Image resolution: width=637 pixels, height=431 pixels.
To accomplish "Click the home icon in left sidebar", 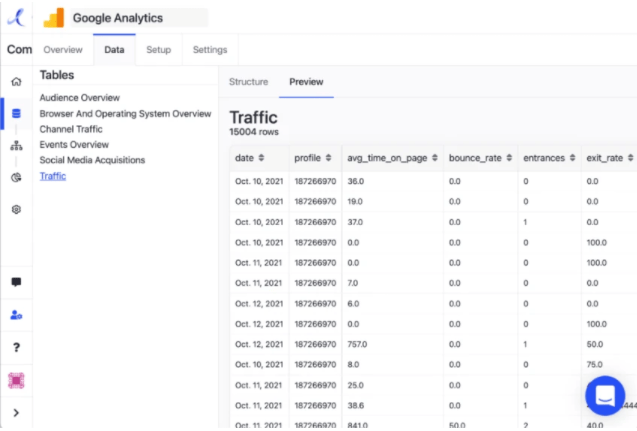I will (16, 82).
